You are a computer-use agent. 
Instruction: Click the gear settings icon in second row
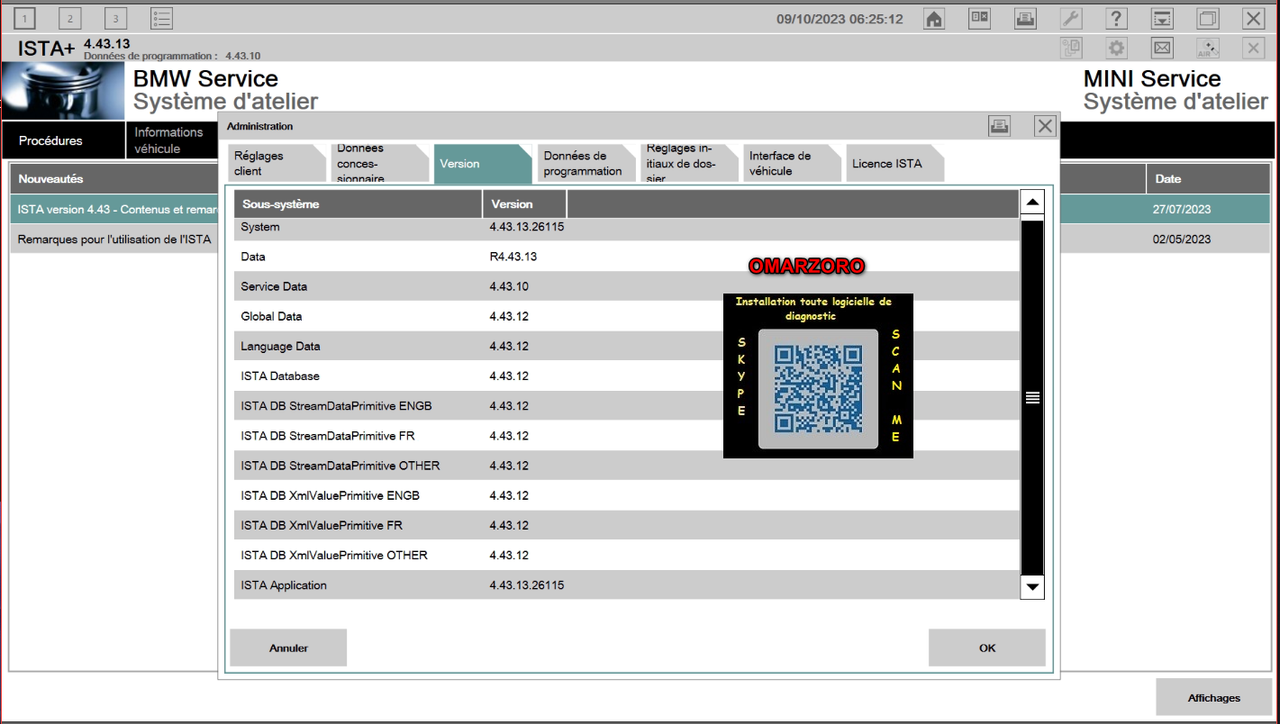click(1117, 48)
